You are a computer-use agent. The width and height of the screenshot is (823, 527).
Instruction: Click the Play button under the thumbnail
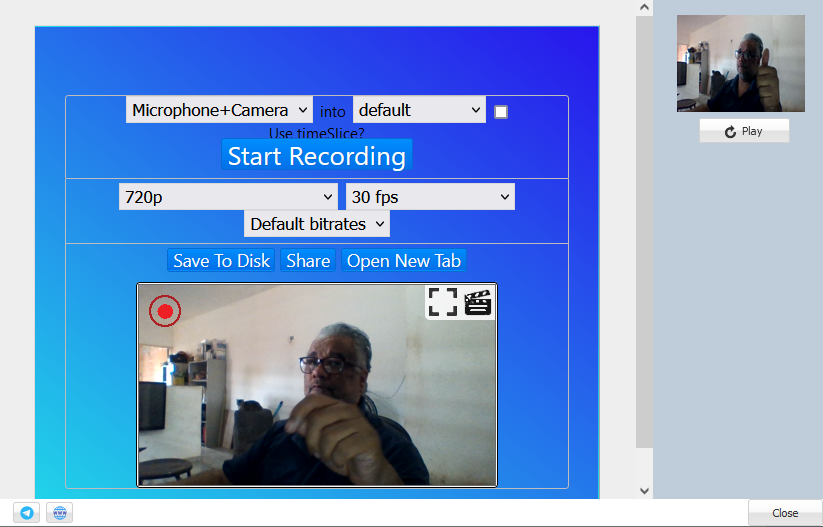(x=744, y=131)
